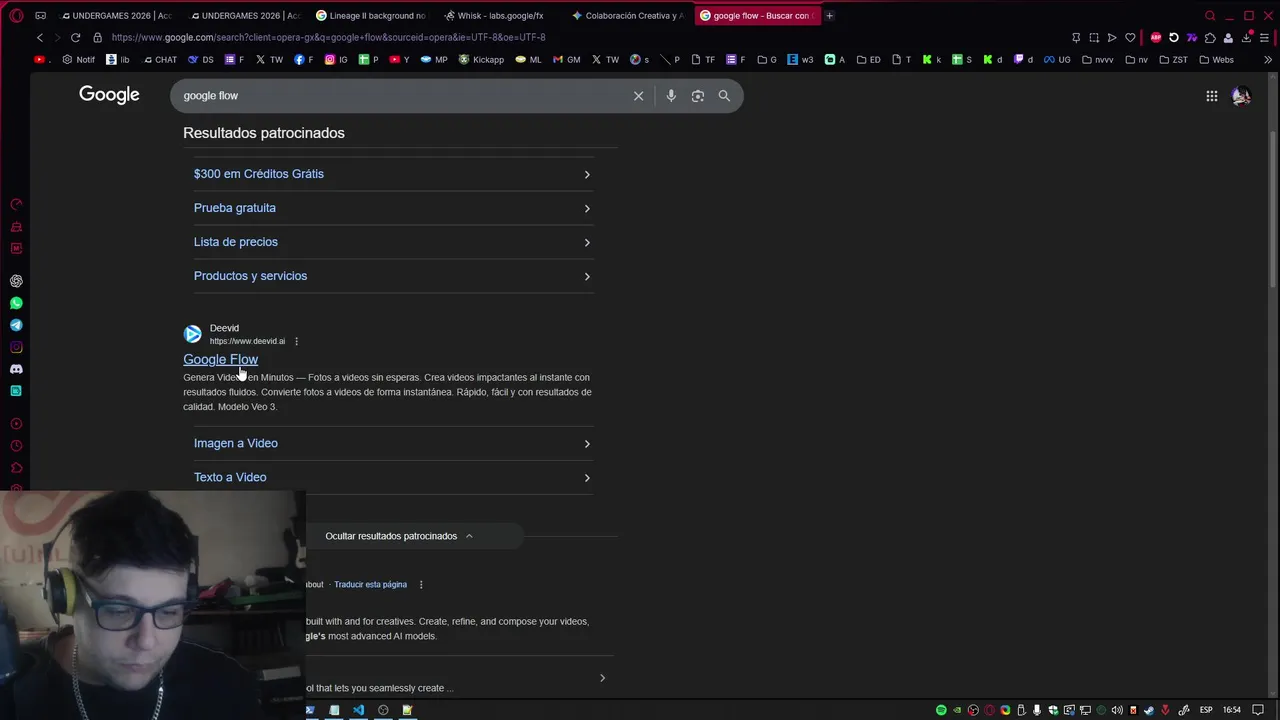Open bookmark heart icon in address bar
The height and width of the screenshot is (720, 1280).
coord(1130,37)
